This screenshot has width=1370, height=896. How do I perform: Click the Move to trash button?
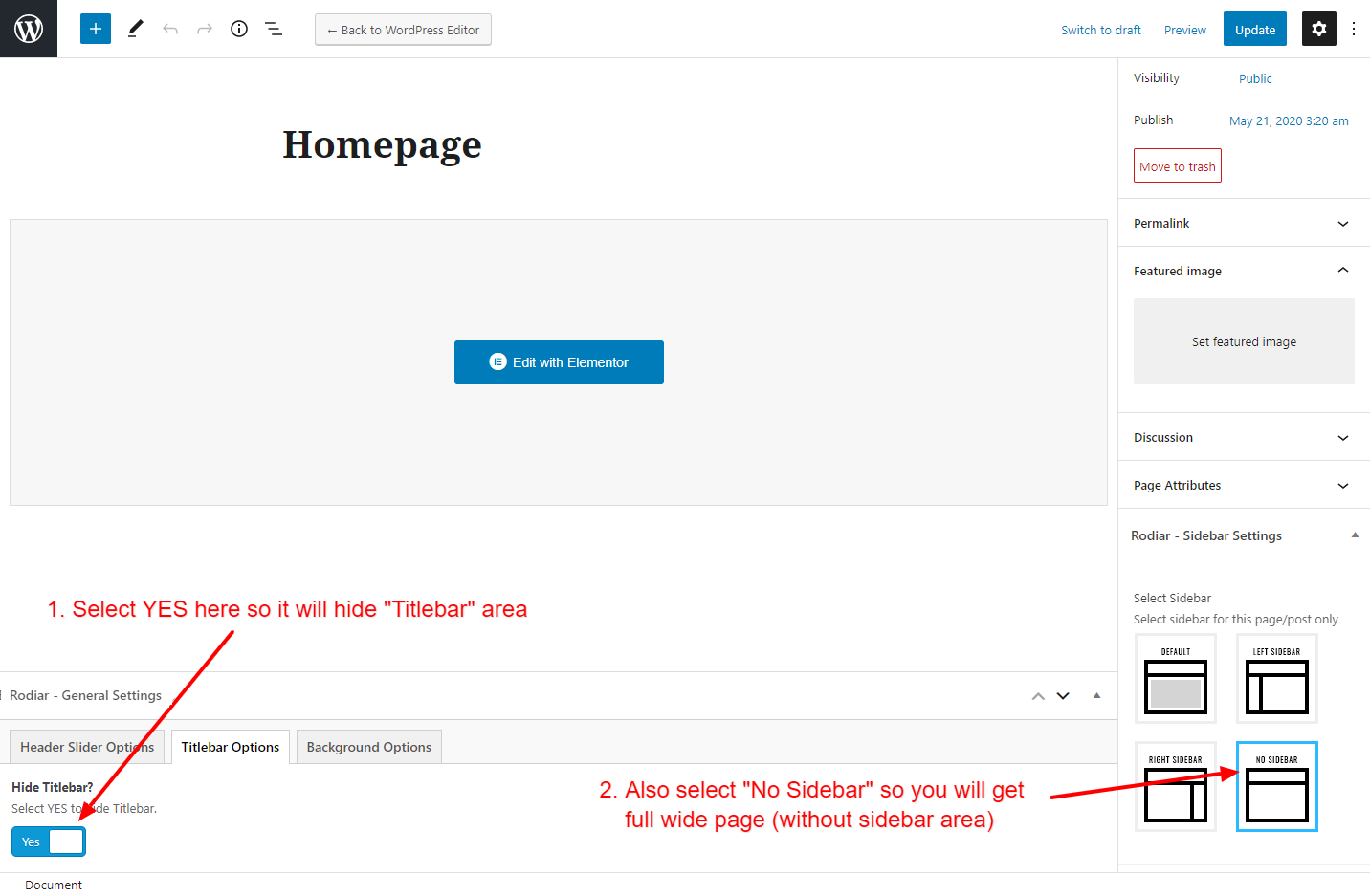coord(1177,166)
